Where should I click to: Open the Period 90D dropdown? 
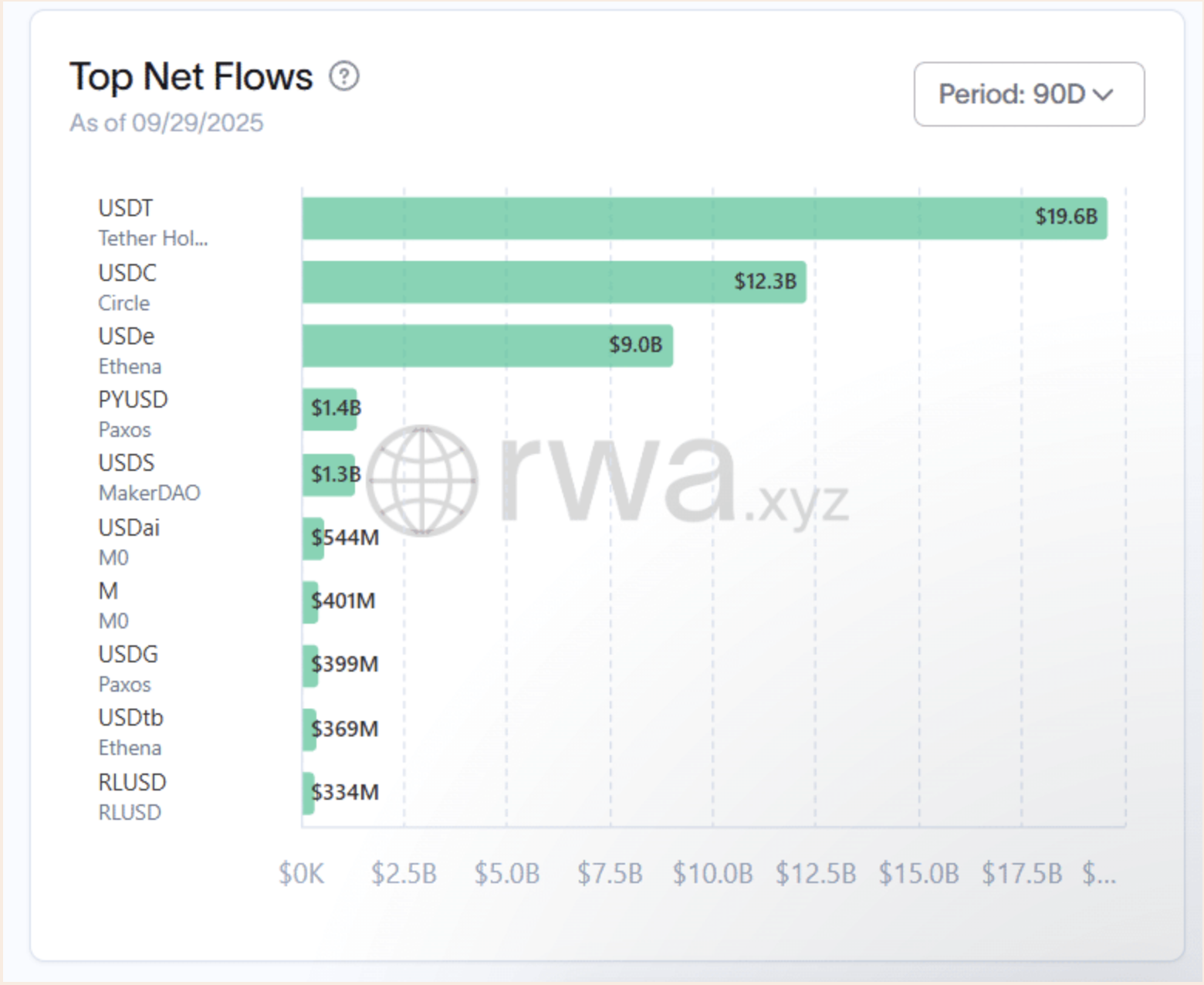(1028, 94)
